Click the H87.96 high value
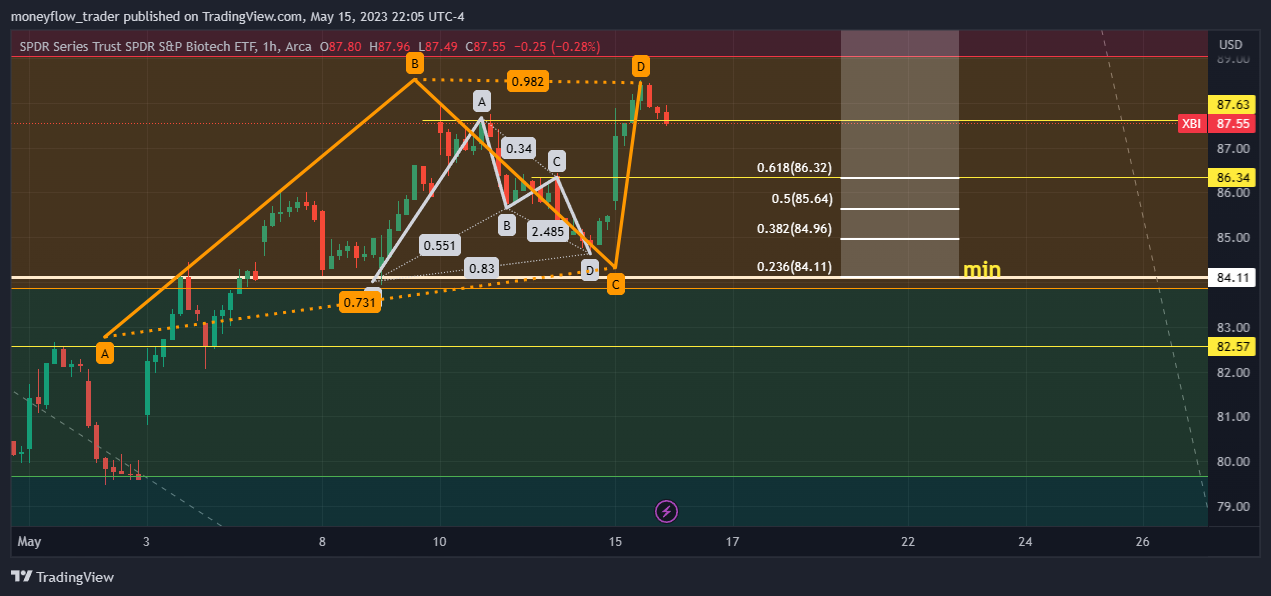 tap(390, 46)
